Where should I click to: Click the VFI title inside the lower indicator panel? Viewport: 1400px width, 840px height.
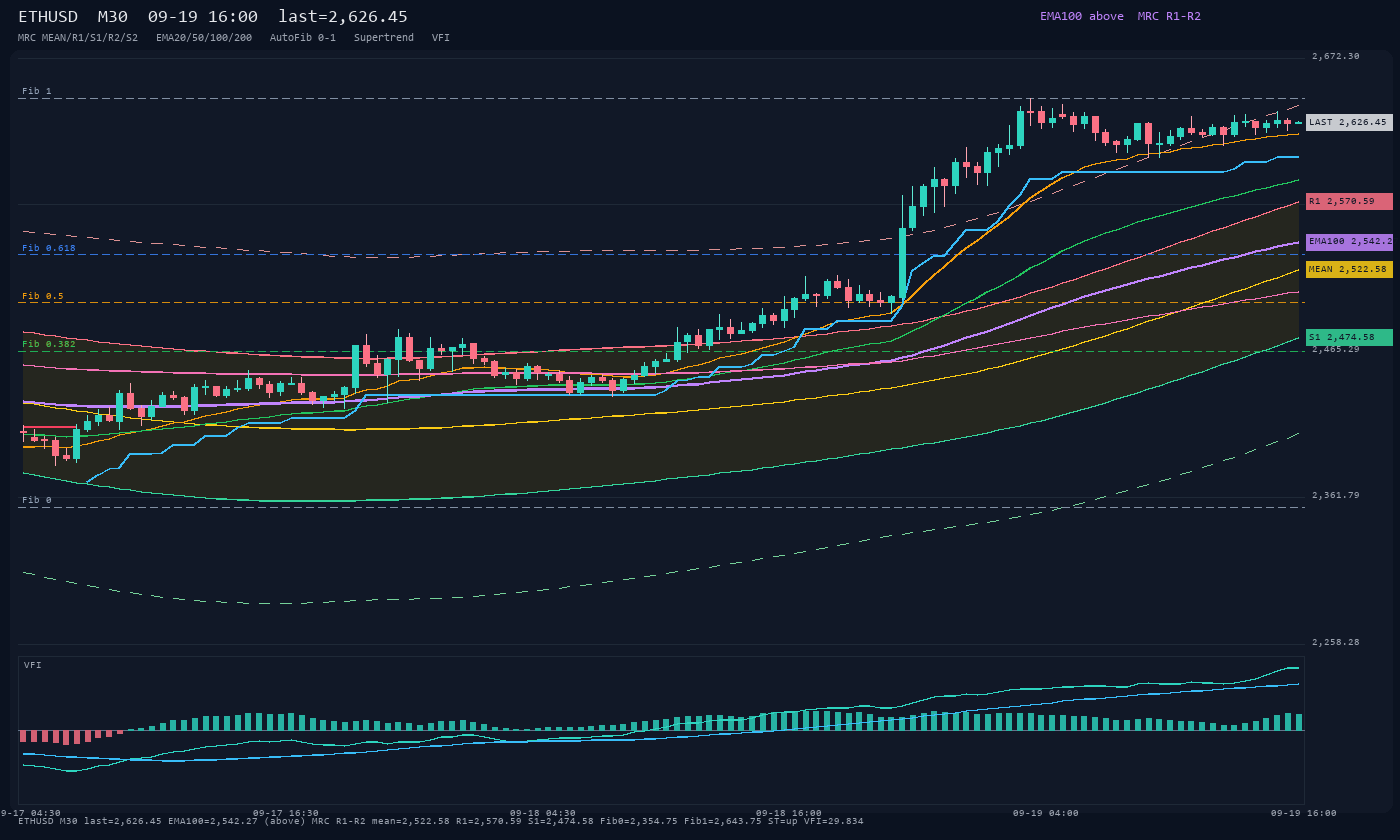point(33,665)
